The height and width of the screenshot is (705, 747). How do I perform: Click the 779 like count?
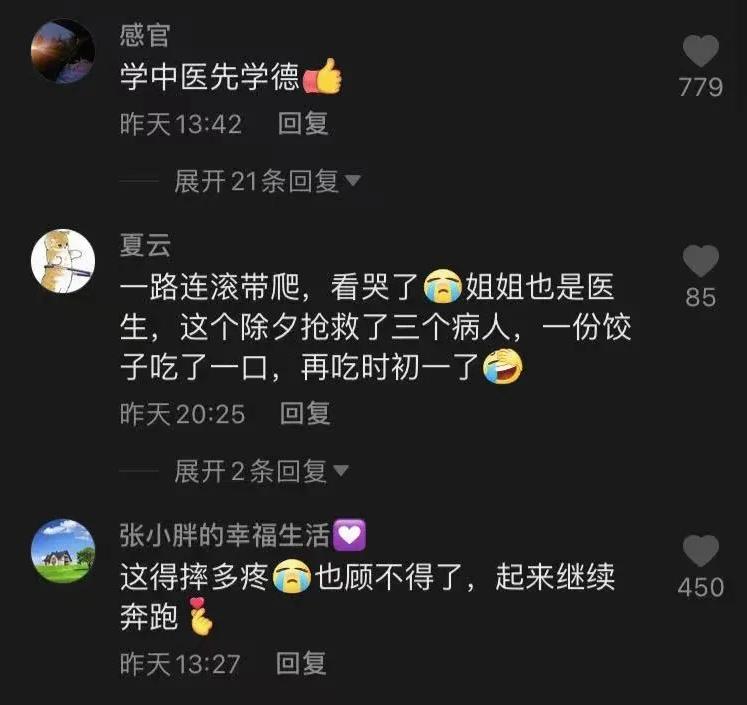tap(701, 87)
